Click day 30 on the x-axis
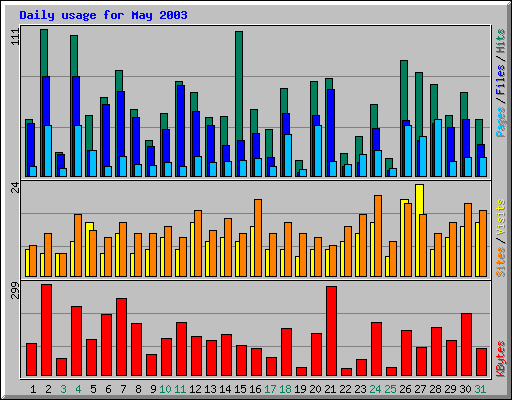Screen dimensions: 512x400 (465, 389)
